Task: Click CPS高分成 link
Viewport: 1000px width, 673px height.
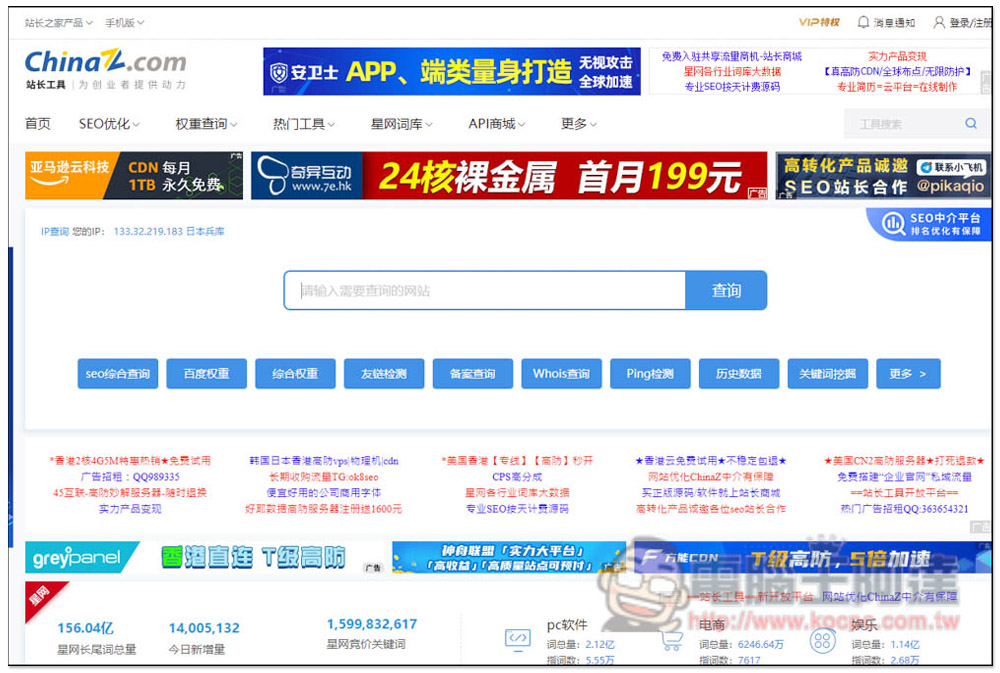Action: coord(517,477)
